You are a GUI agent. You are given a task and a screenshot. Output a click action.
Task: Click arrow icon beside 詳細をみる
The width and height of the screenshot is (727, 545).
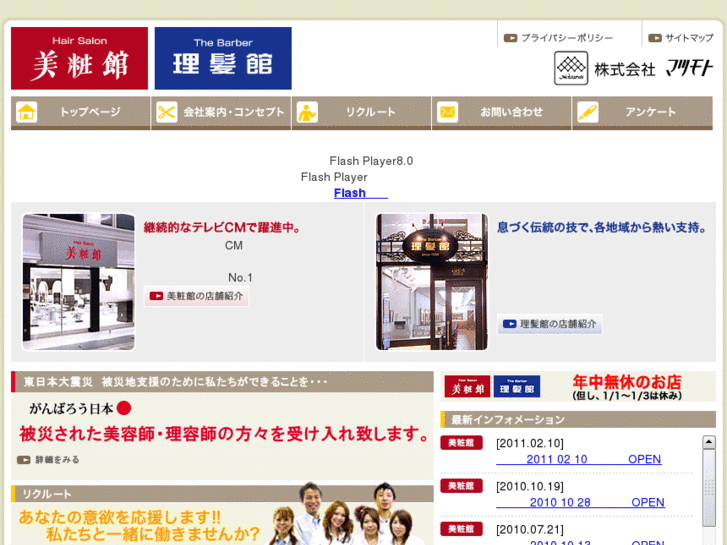tap(24, 460)
